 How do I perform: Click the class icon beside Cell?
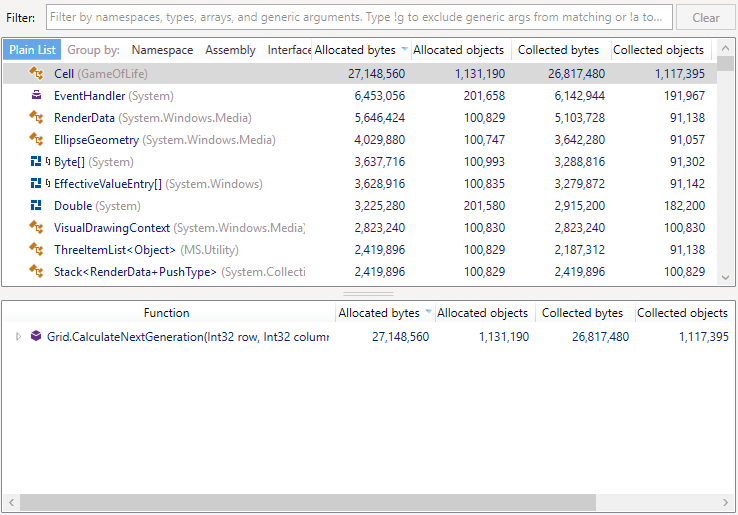(x=36, y=73)
